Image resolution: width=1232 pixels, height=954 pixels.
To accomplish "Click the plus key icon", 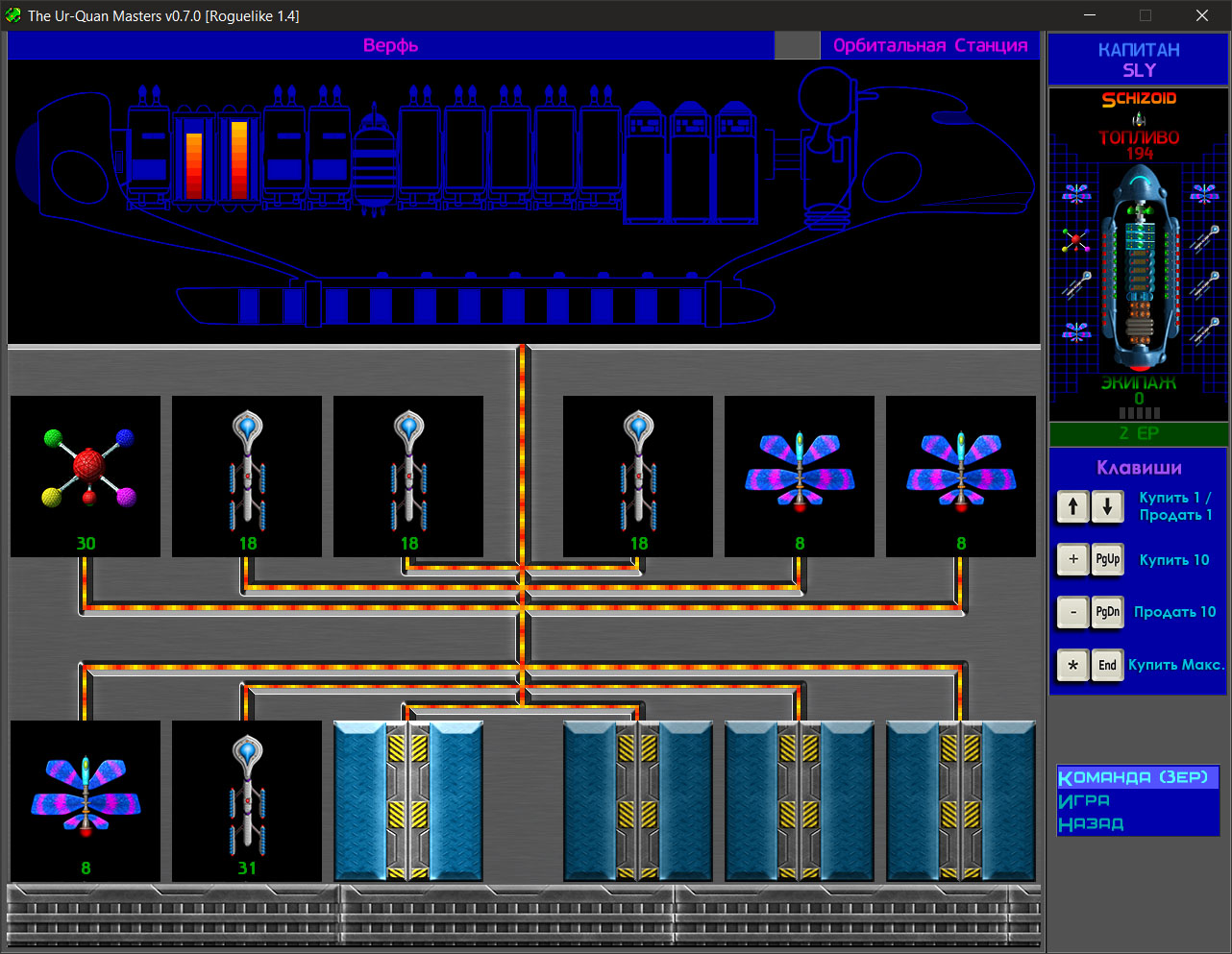I will click(x=1072, y=559).
